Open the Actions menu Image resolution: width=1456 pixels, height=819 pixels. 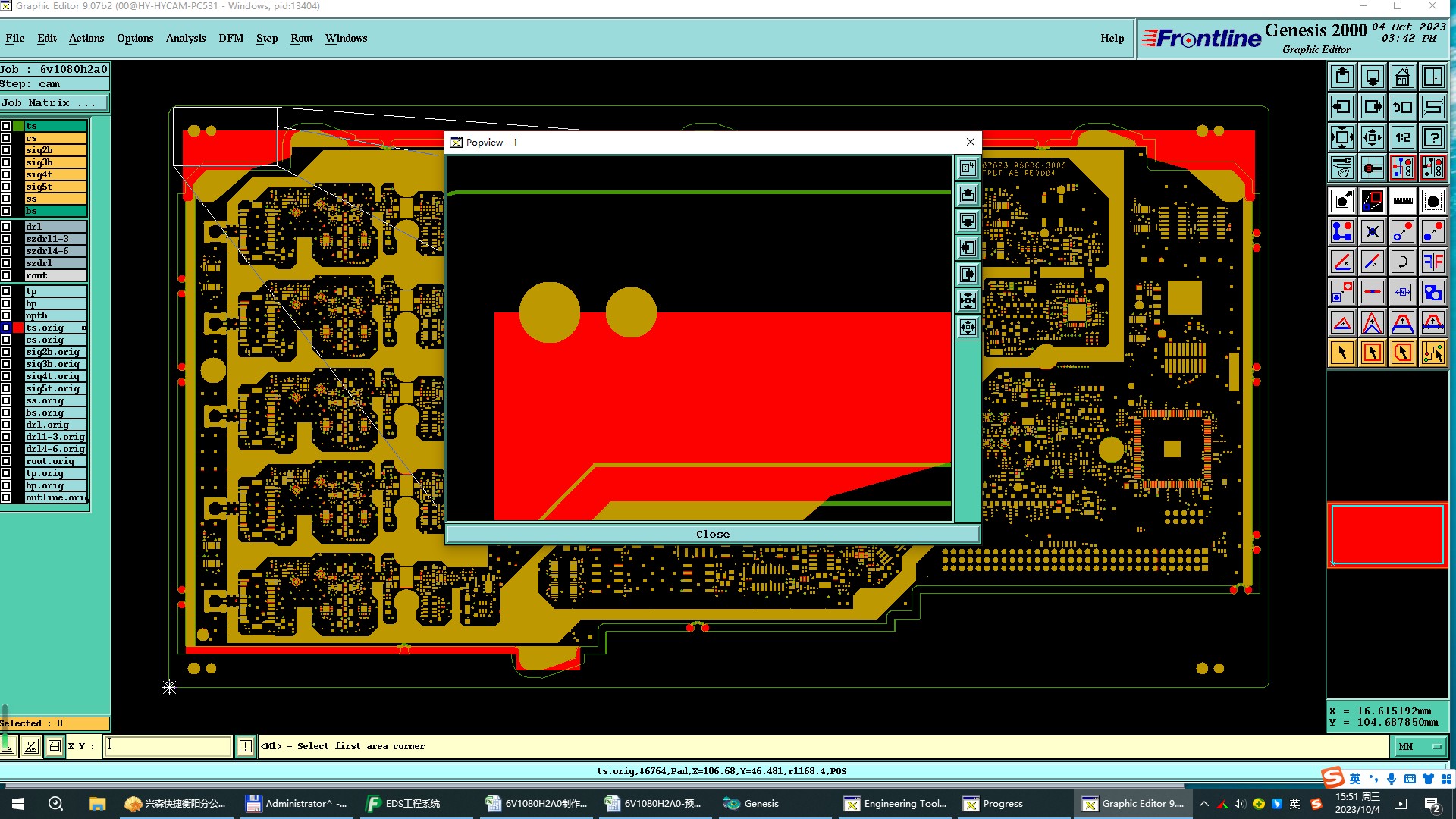(86, 38)
